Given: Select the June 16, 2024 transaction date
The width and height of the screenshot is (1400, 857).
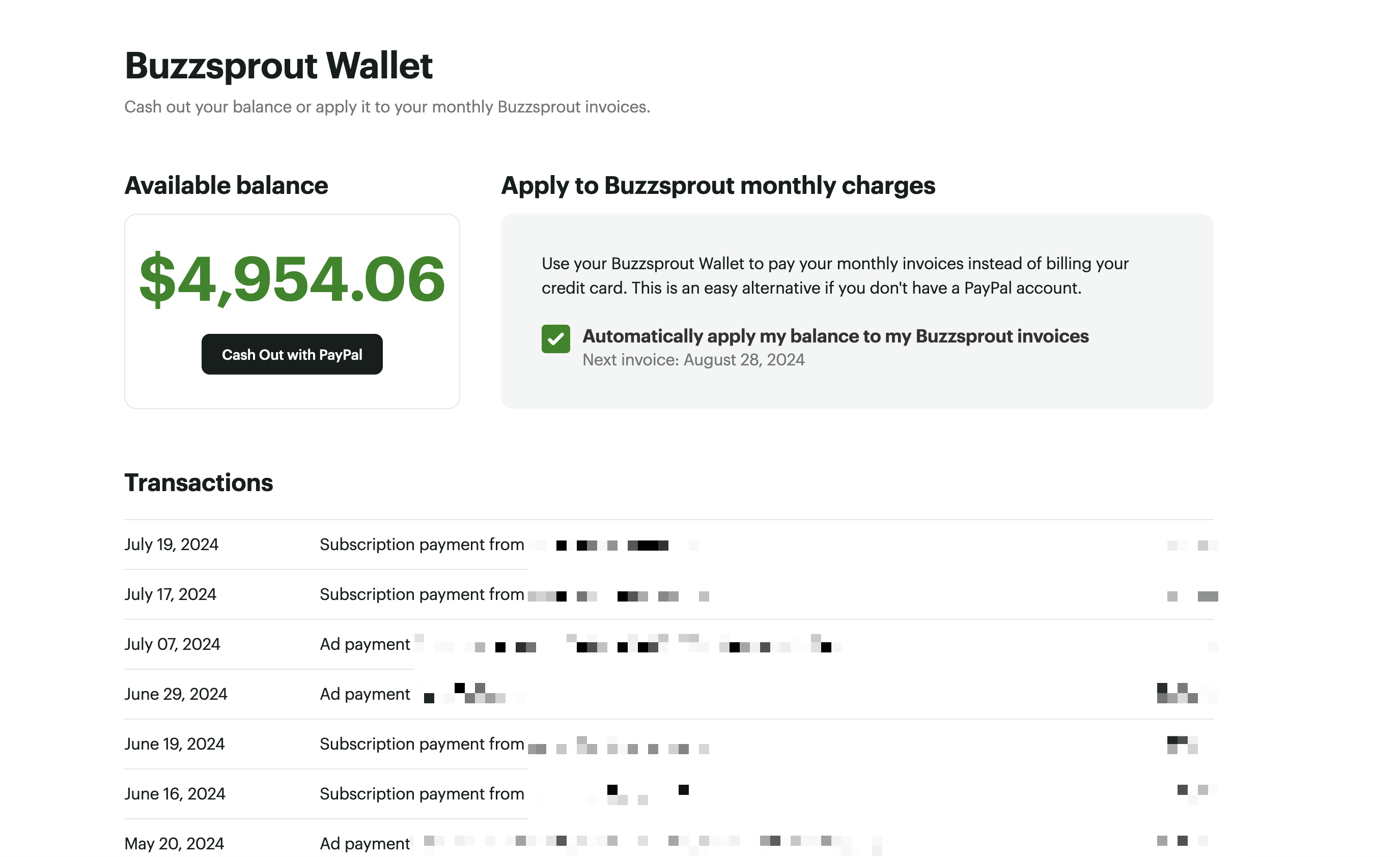Looking at the screenshot, I should tap(175, 794).
